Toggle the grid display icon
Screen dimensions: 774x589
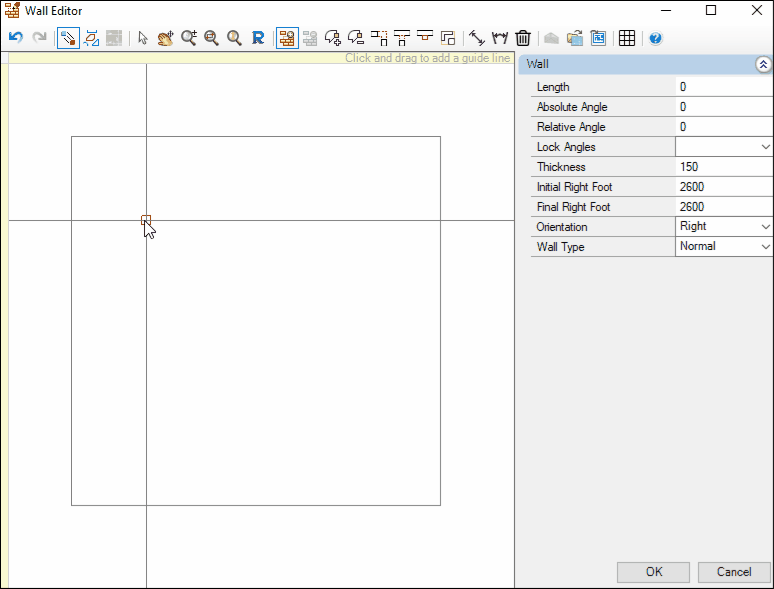click(627, 38)
